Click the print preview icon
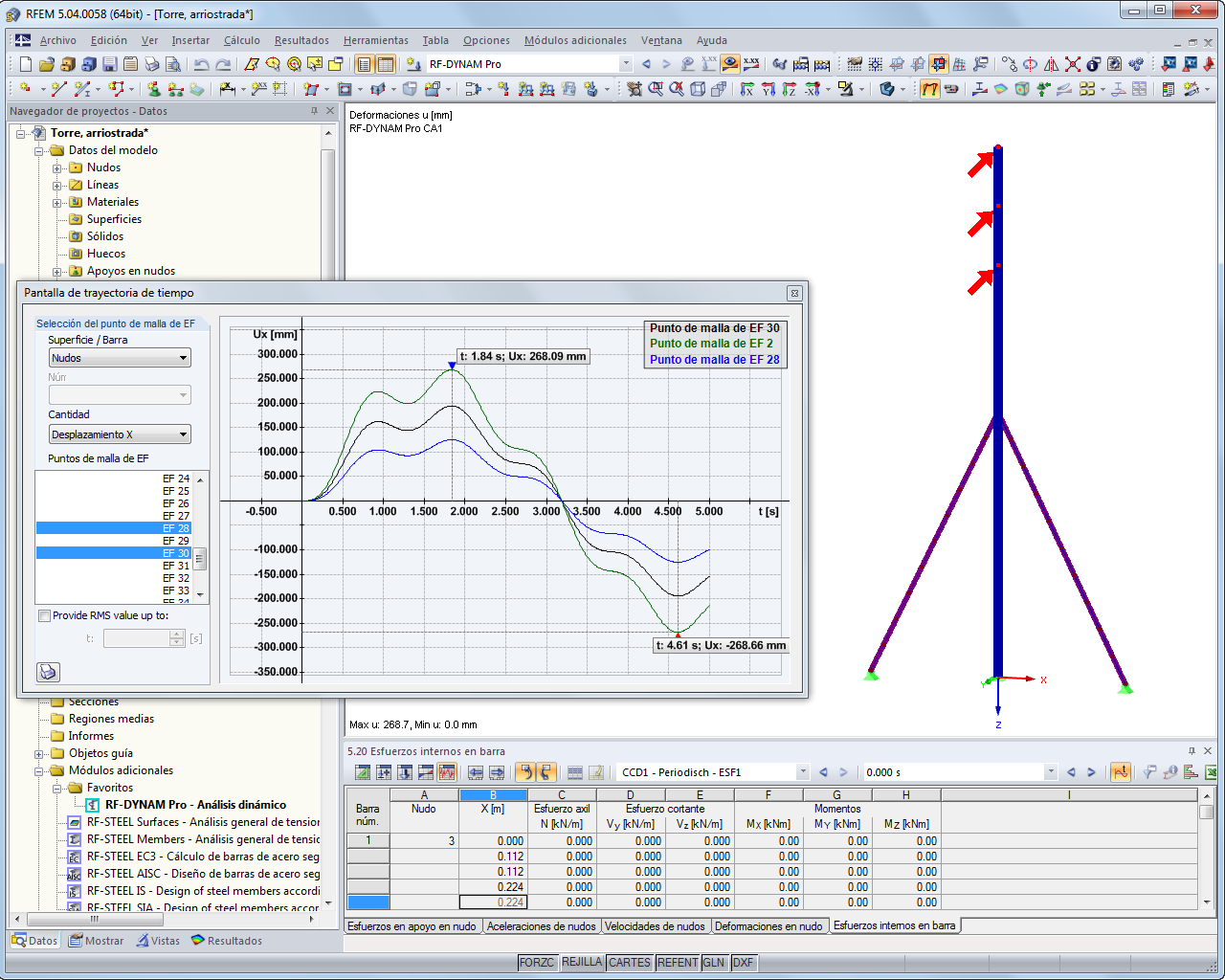Viewport: 1225px width, 980px height. point(173,64)
